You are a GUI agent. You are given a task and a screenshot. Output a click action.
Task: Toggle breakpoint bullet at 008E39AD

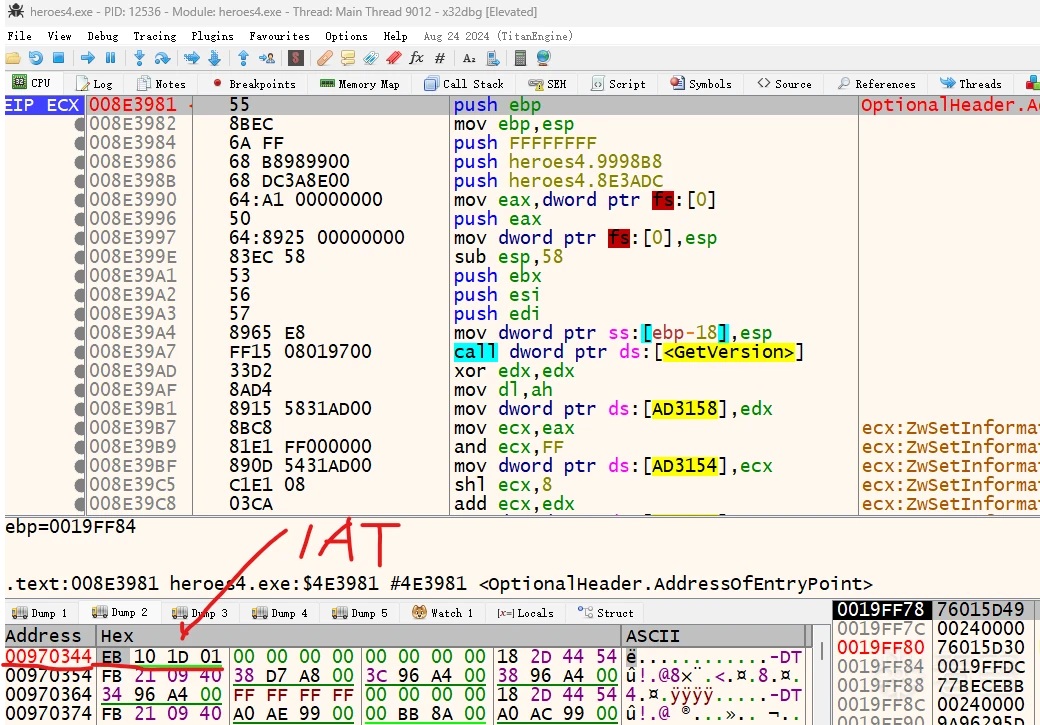80,371
